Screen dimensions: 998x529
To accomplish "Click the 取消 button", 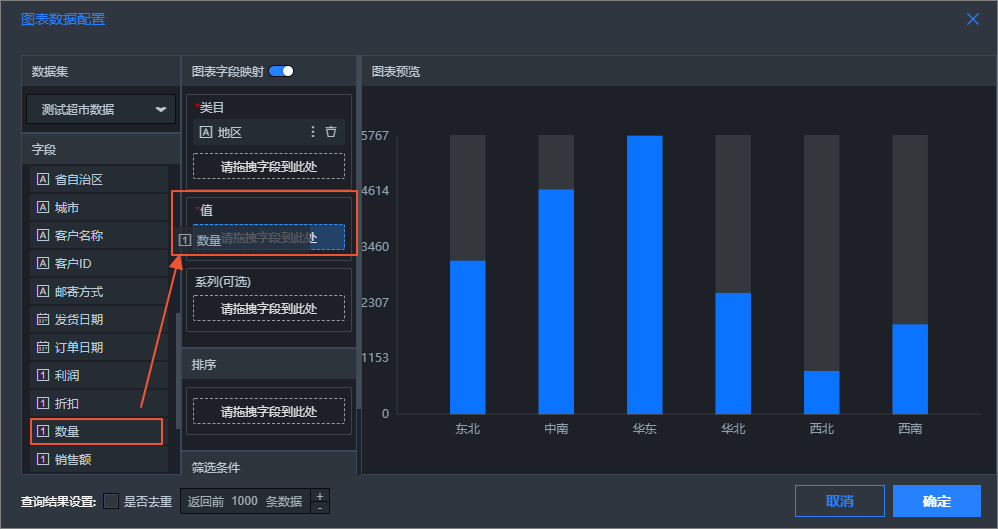I will [x=840, y=501].
